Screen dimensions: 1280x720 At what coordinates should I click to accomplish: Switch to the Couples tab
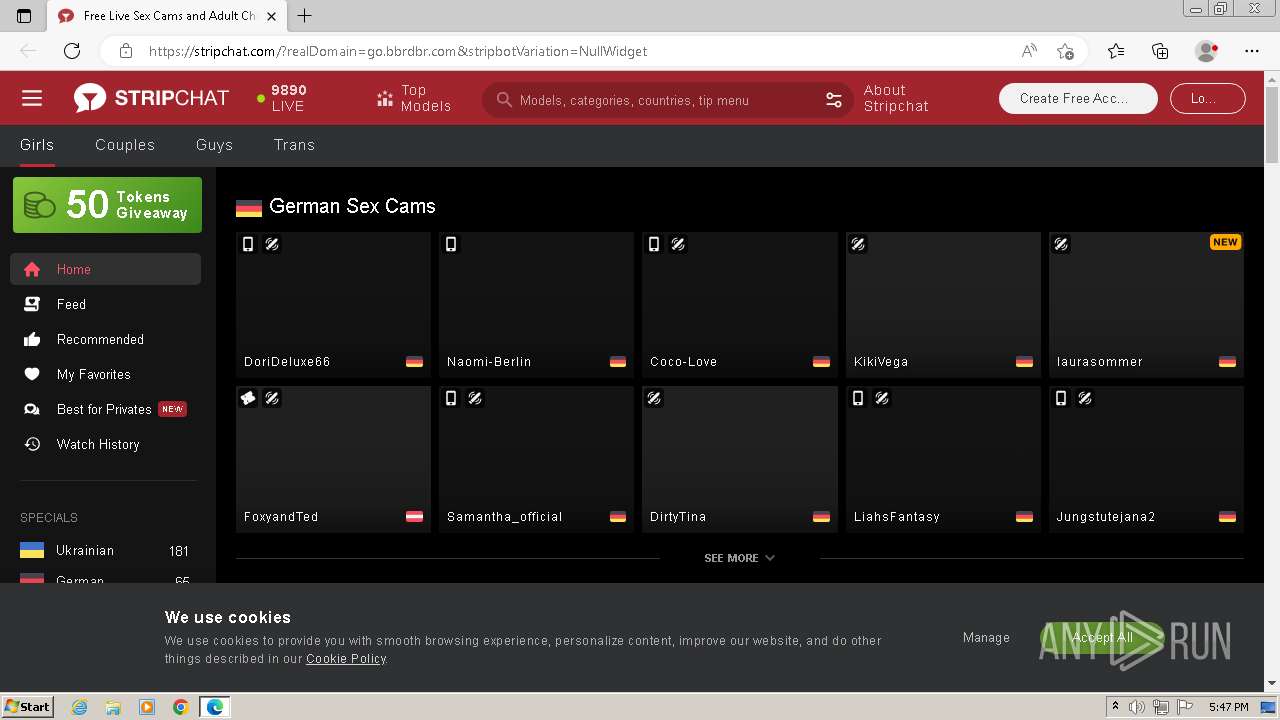coord(125,145)
